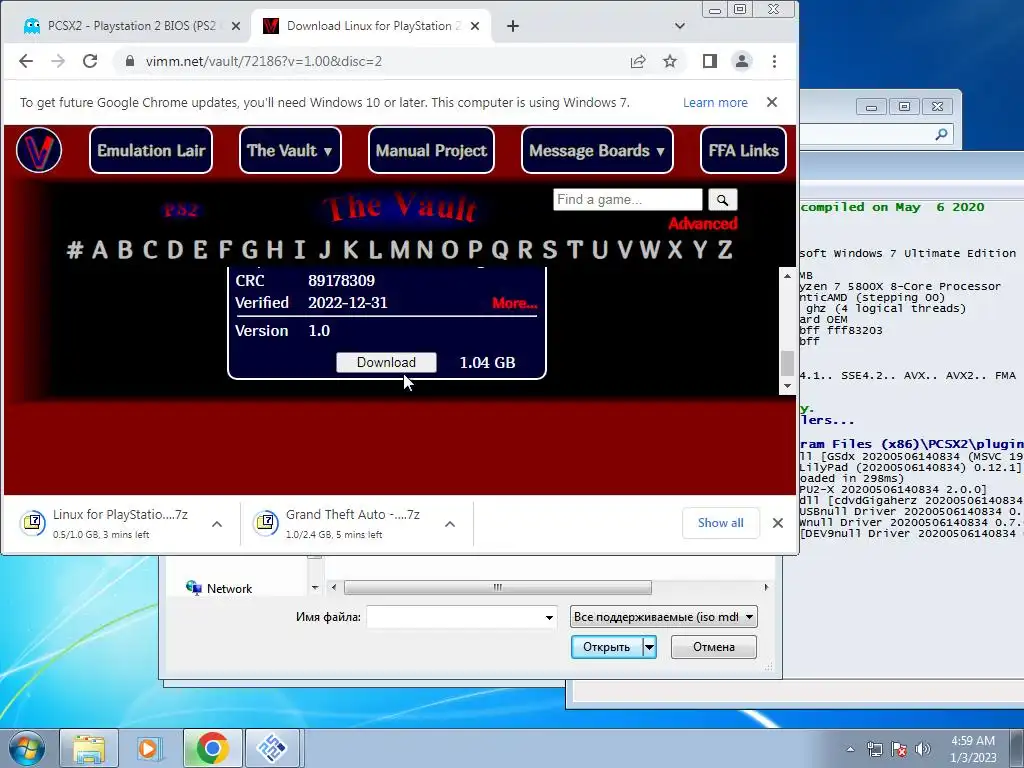The image size is (1024, 768).
Task: Browse games starting with #
Action: 75,249
